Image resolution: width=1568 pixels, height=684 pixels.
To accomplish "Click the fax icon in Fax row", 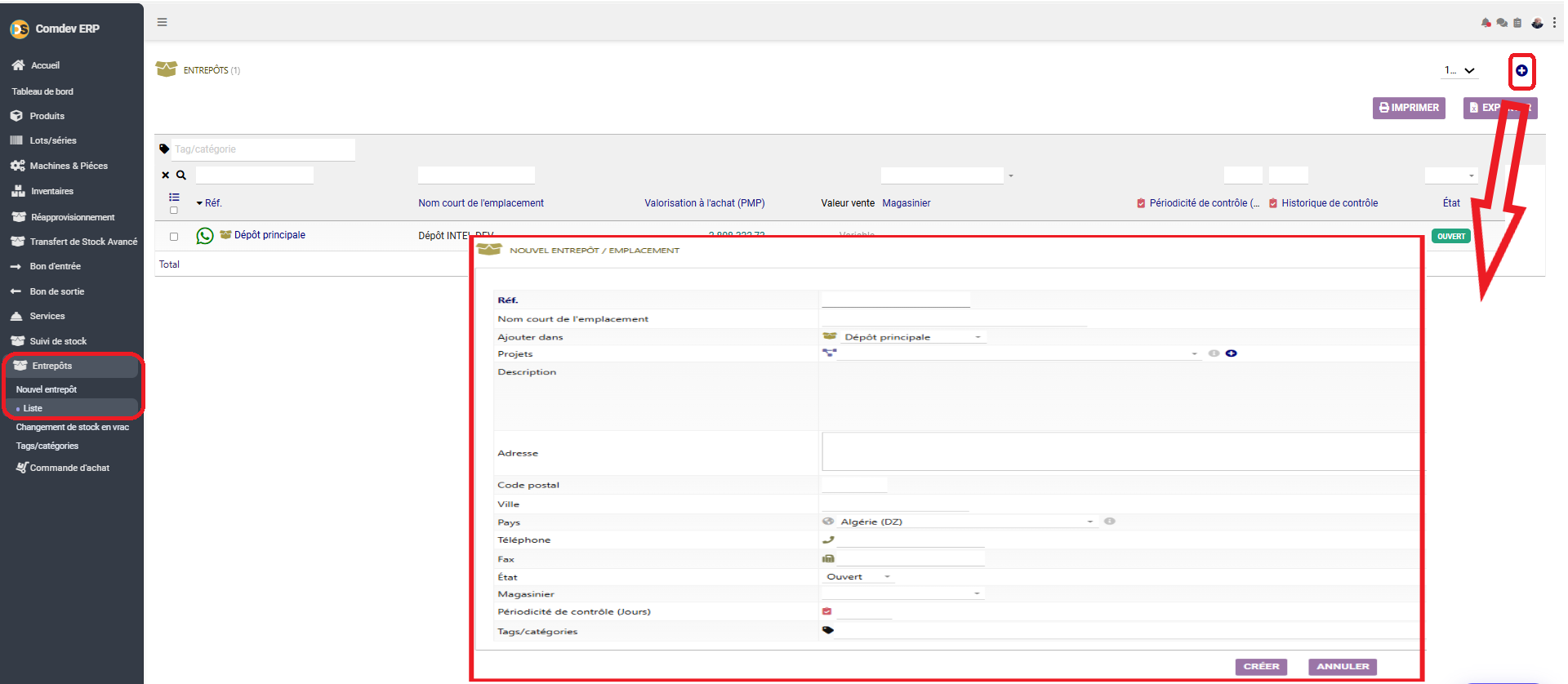I will pyautogui.click(x=828, y=558).
